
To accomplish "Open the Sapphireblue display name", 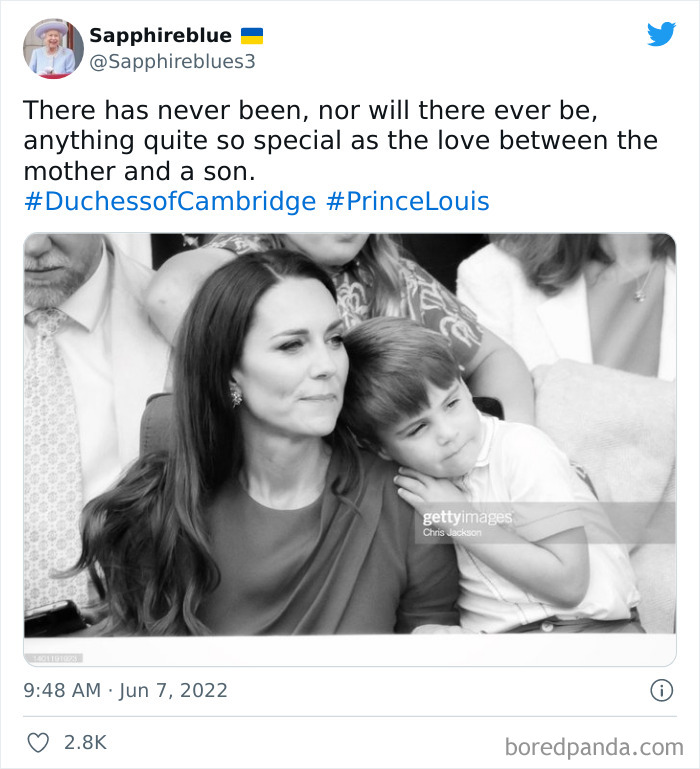I will point(160,36).
